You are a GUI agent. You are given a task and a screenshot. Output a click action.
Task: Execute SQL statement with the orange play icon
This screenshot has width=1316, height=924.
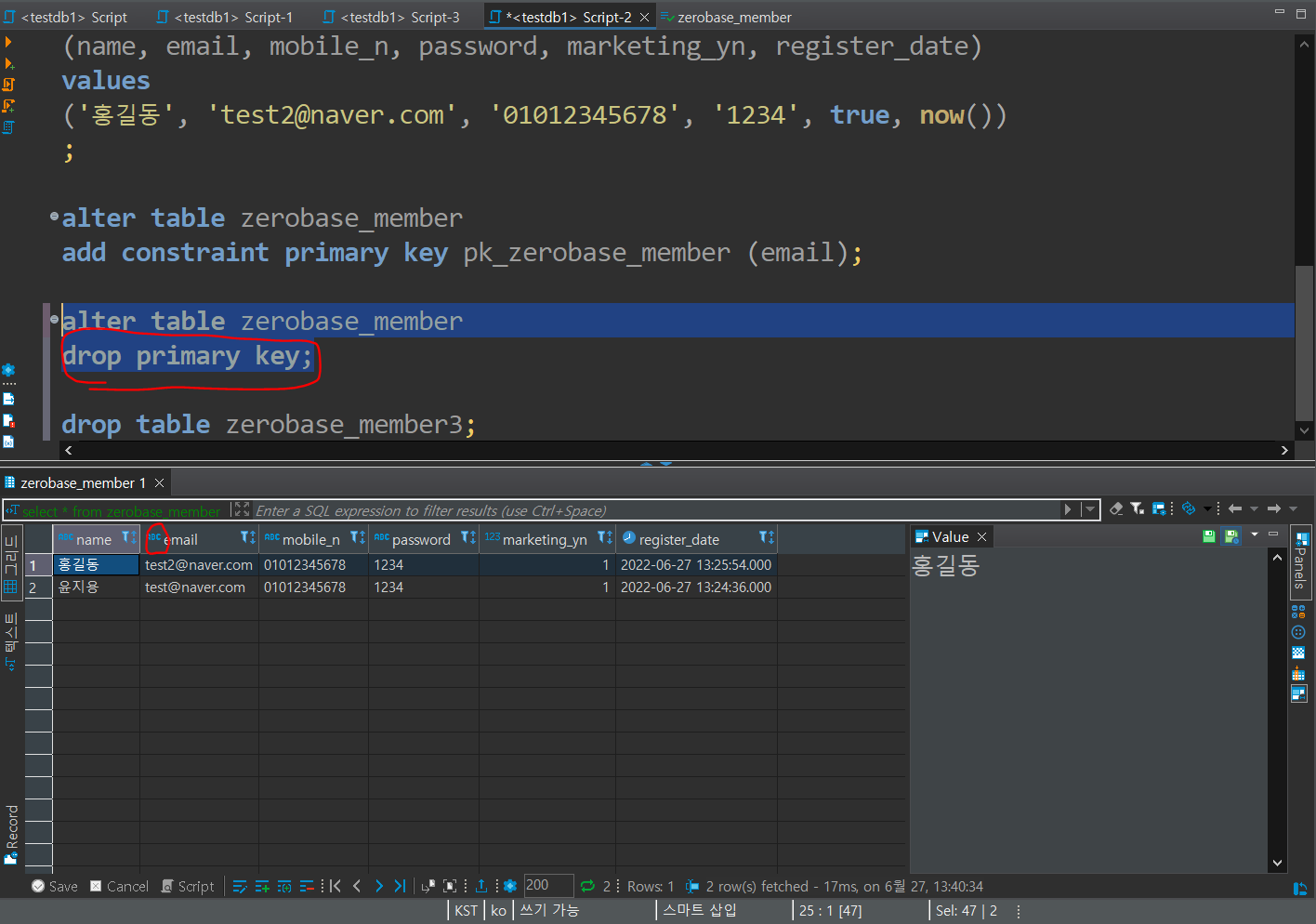(x=8, y=42)
